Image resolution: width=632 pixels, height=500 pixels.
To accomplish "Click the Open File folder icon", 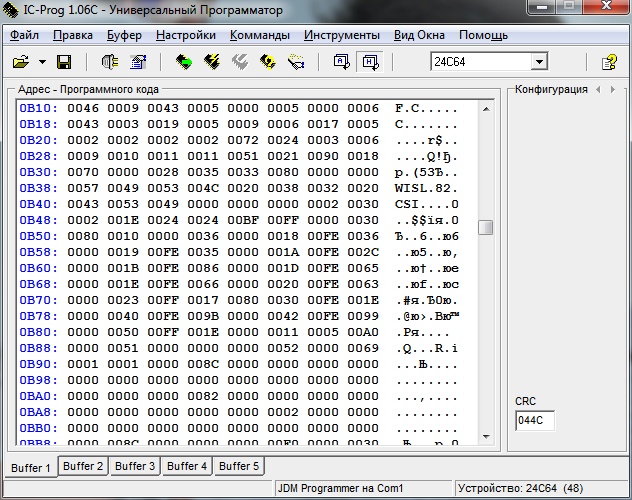I will [x=20, y=62].
